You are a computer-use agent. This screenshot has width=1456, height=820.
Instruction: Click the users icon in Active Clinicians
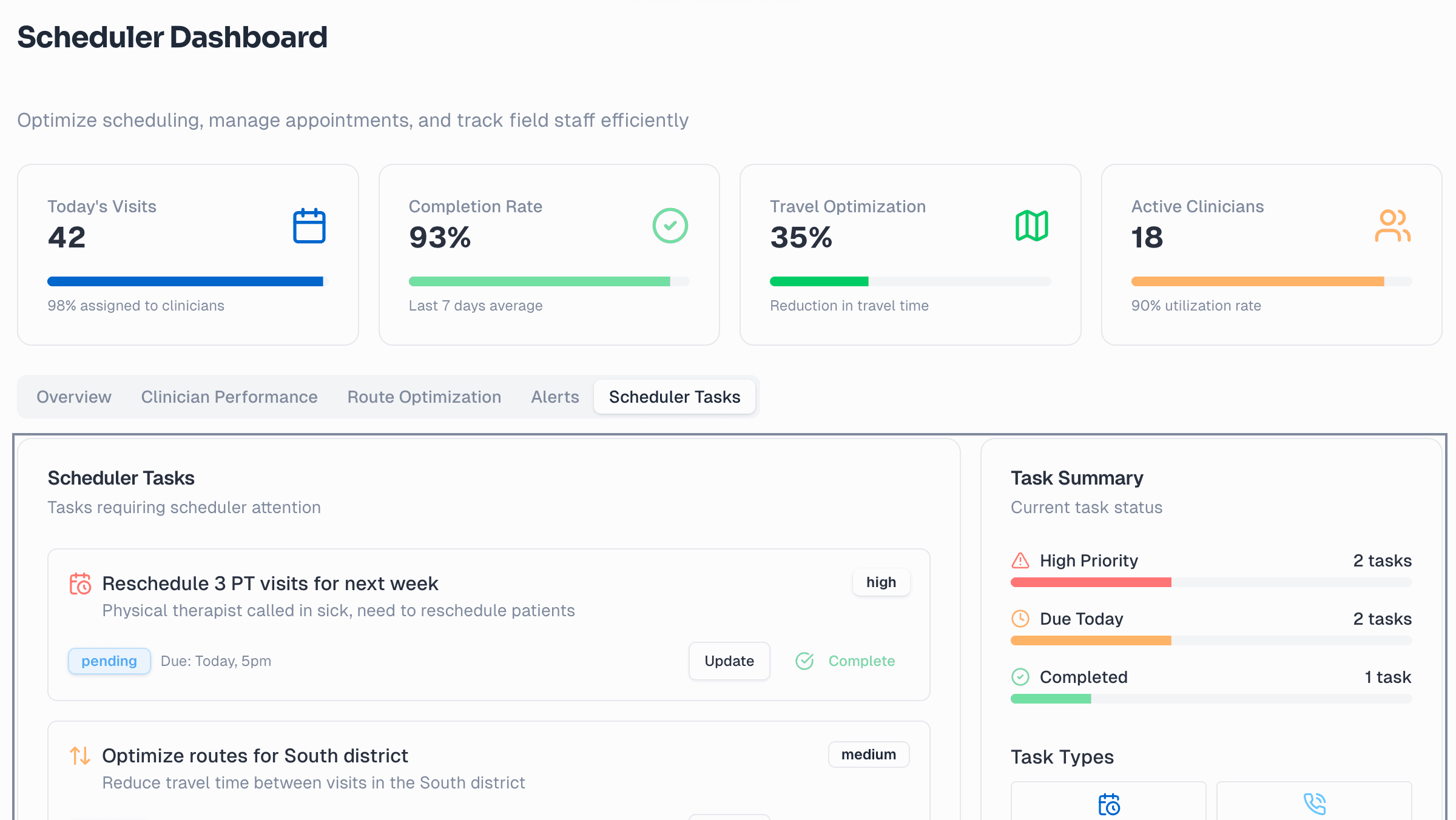pyautogui.click(x=1392, y=226)
